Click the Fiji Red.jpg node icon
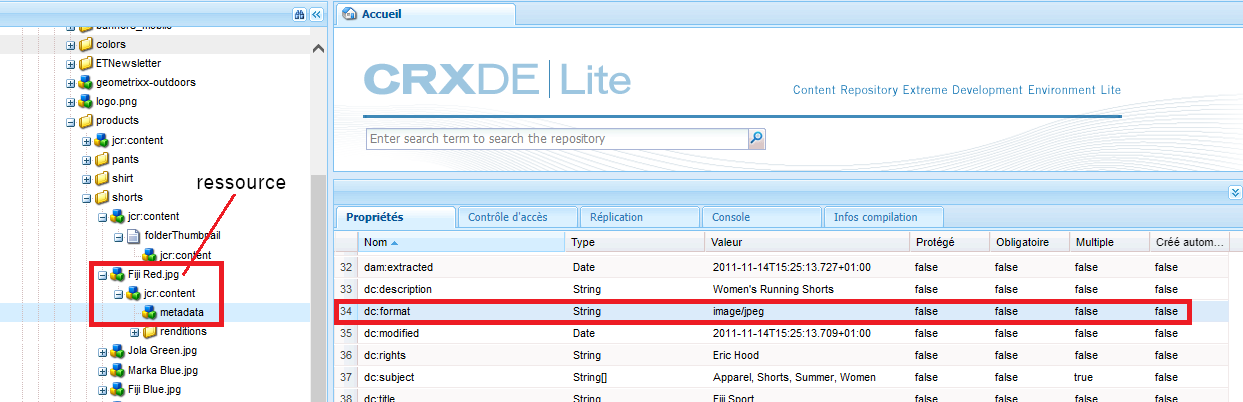1243x402 pixels. pyautogui.click(x=118, y=274)
